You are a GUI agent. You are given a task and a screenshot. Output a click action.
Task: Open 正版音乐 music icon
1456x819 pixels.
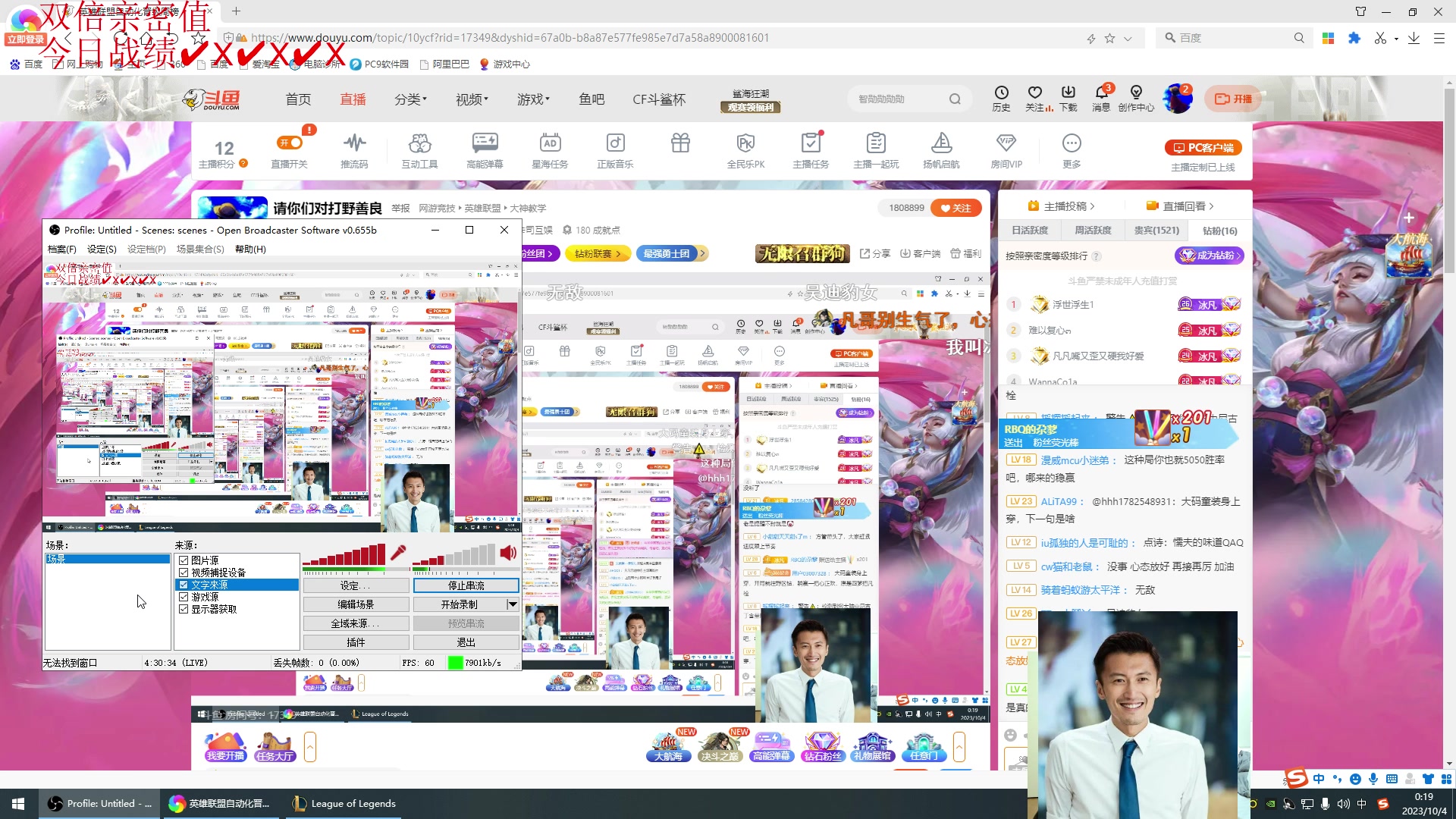pyautogui.click(x=615, y=143)
